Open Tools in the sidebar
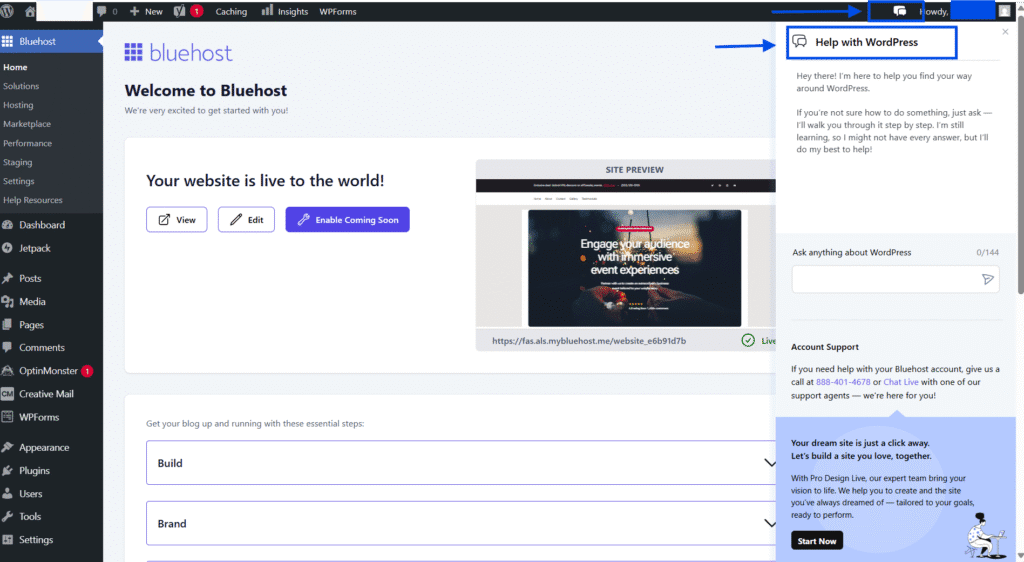Screen dimensions: 1024x562 tap(52, 516)
